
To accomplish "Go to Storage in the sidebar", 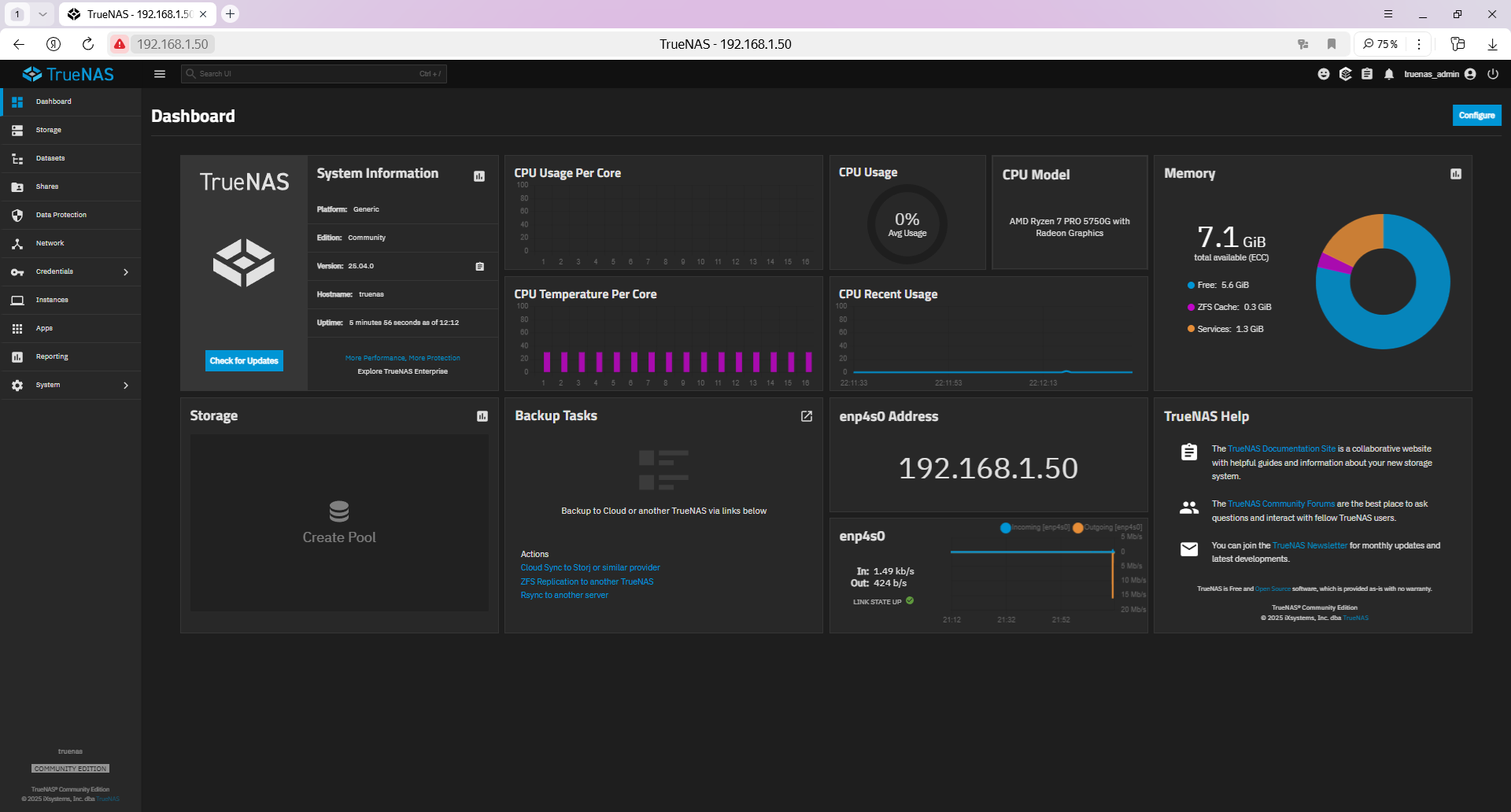I will (71, 130).
